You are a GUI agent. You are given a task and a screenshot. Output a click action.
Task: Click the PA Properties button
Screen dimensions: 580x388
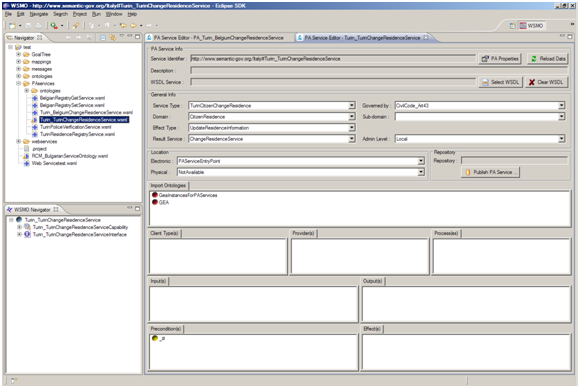click(500, 58)
